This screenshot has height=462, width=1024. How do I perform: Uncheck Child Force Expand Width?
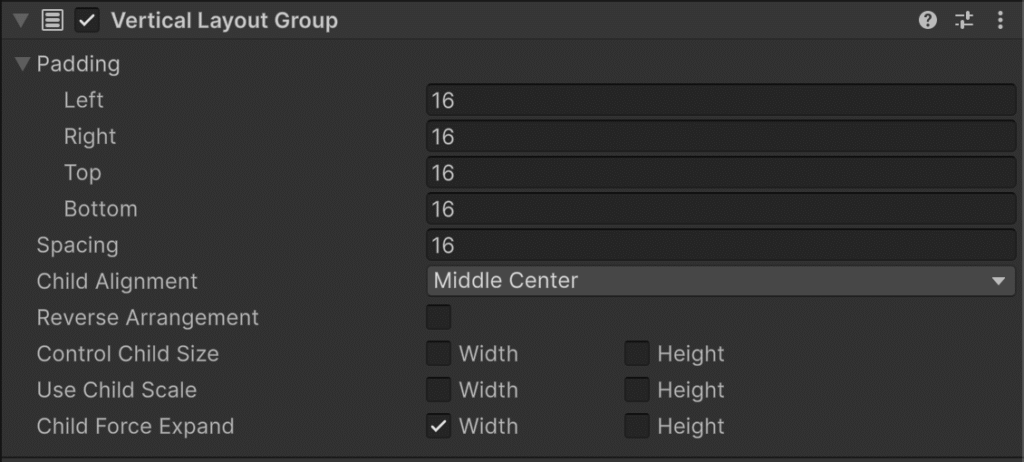point(438,426)
